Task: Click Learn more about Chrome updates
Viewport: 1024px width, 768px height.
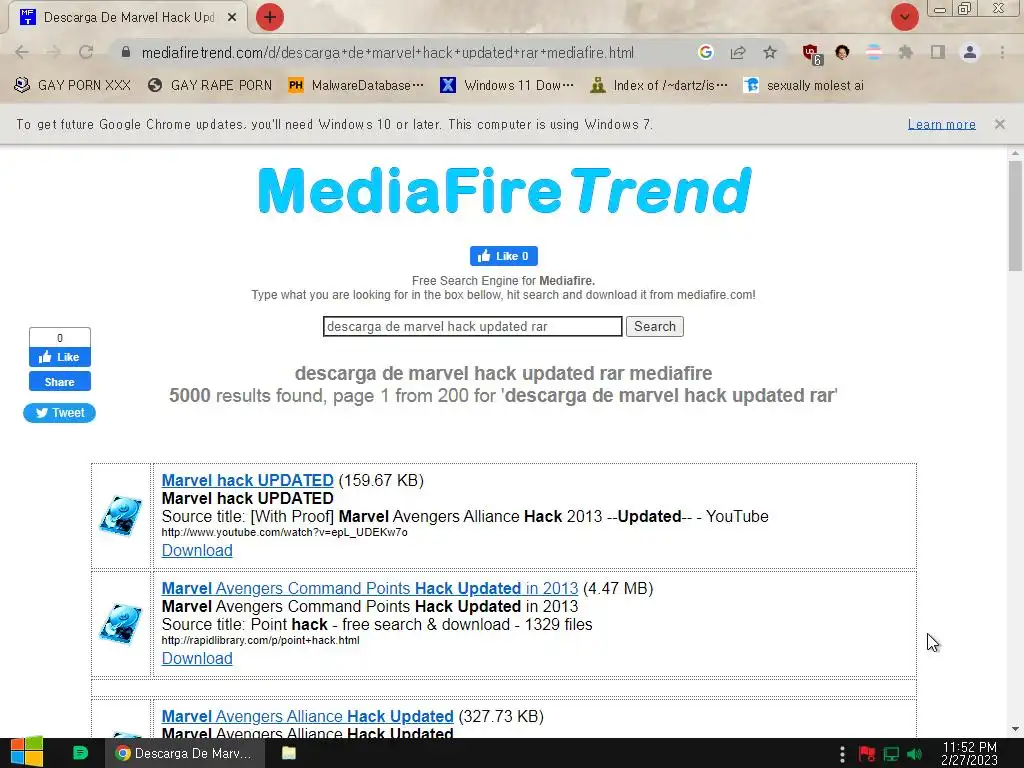Action: (x=941, y=124)
